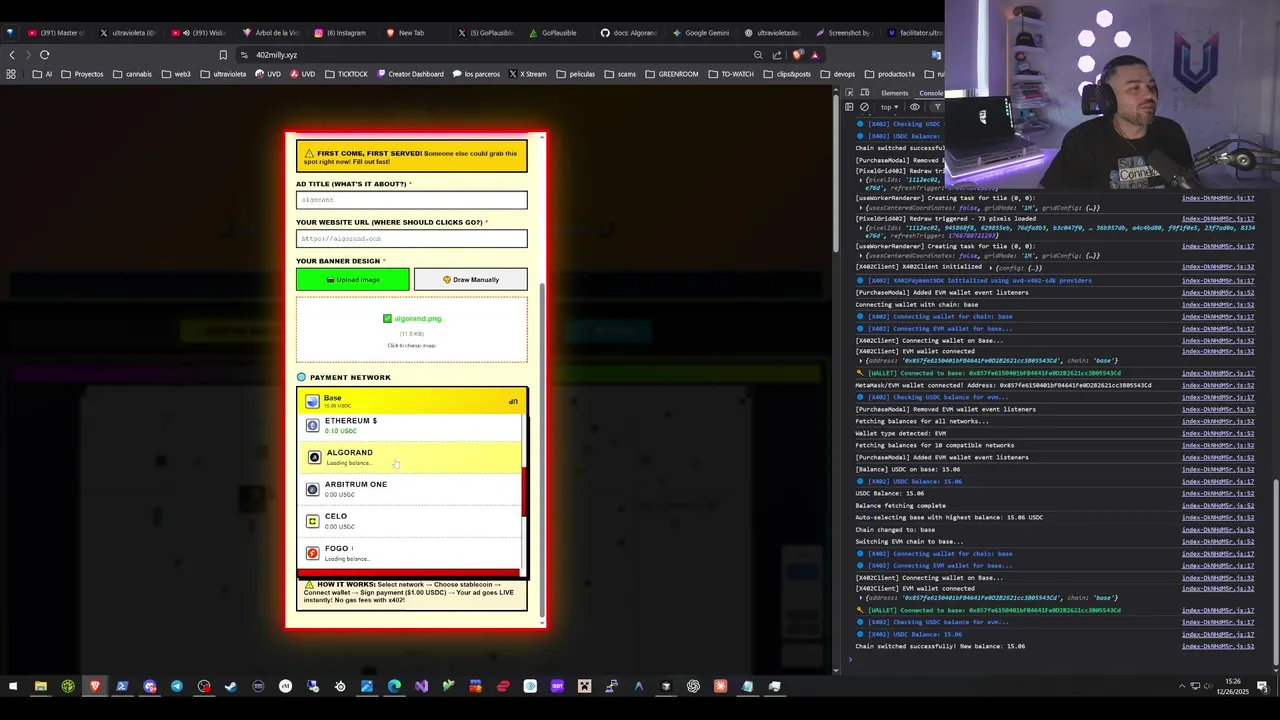Viewport: 1280px width, 720px height.
Task: Select the Fogo network option
Action: pyautogui.click(x=410, y=553)
